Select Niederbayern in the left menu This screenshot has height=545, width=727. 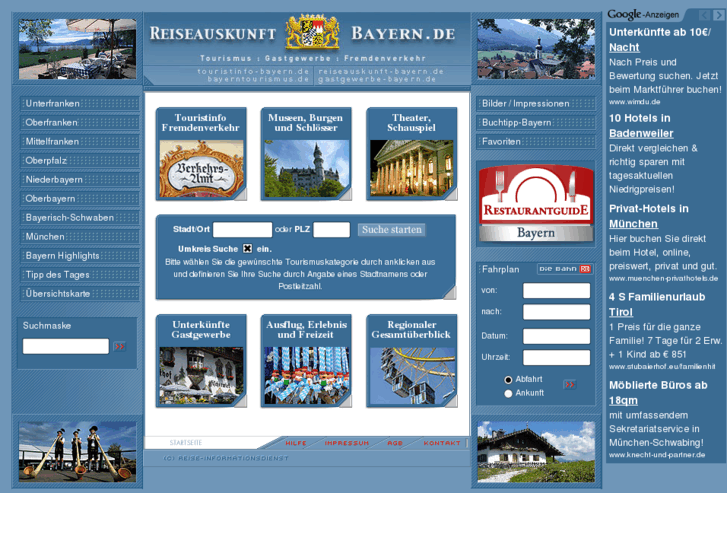click(x=79, y=180)
